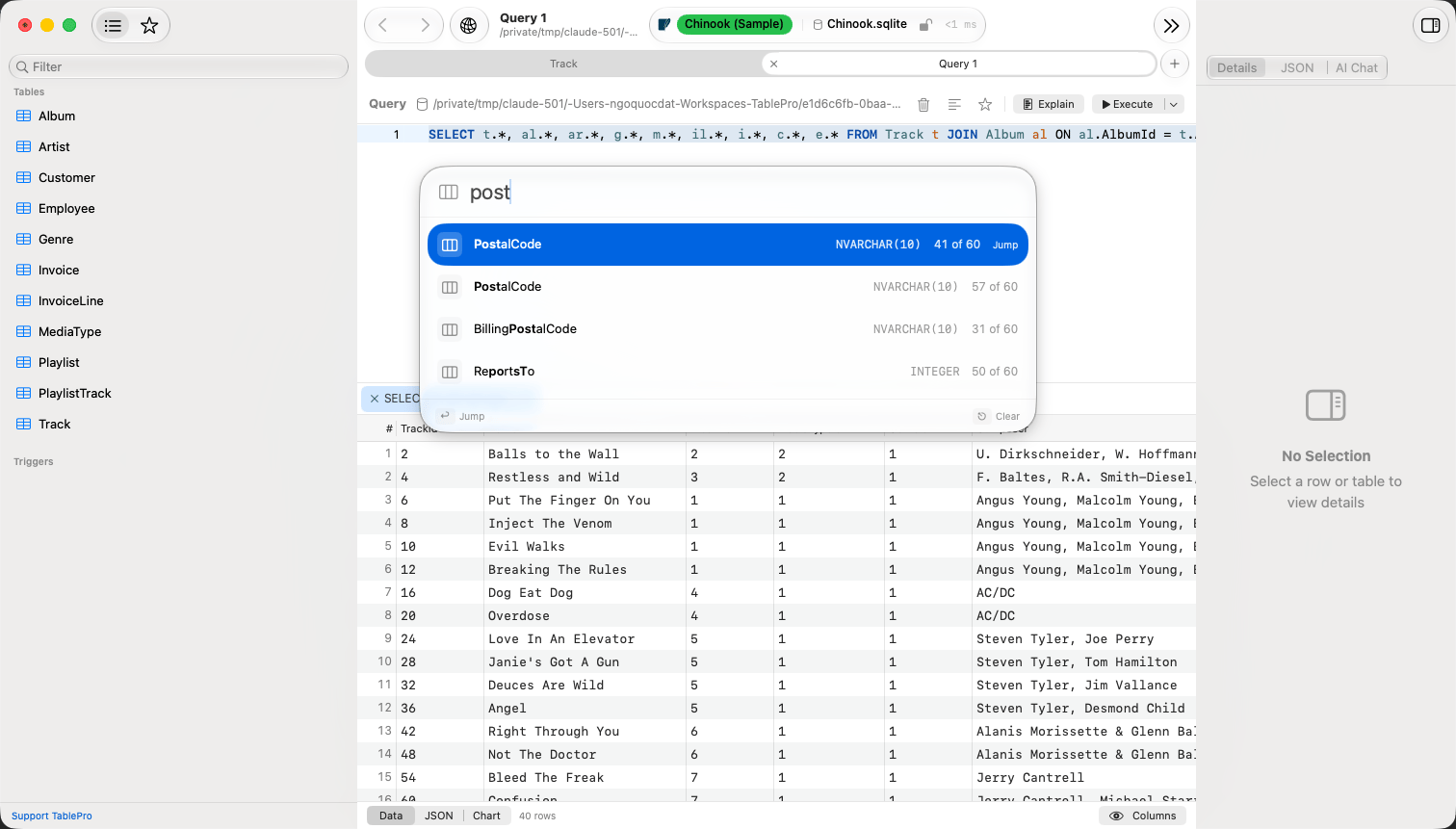Open the Chinook.sqlite database selector

click(x=860, y=25)
